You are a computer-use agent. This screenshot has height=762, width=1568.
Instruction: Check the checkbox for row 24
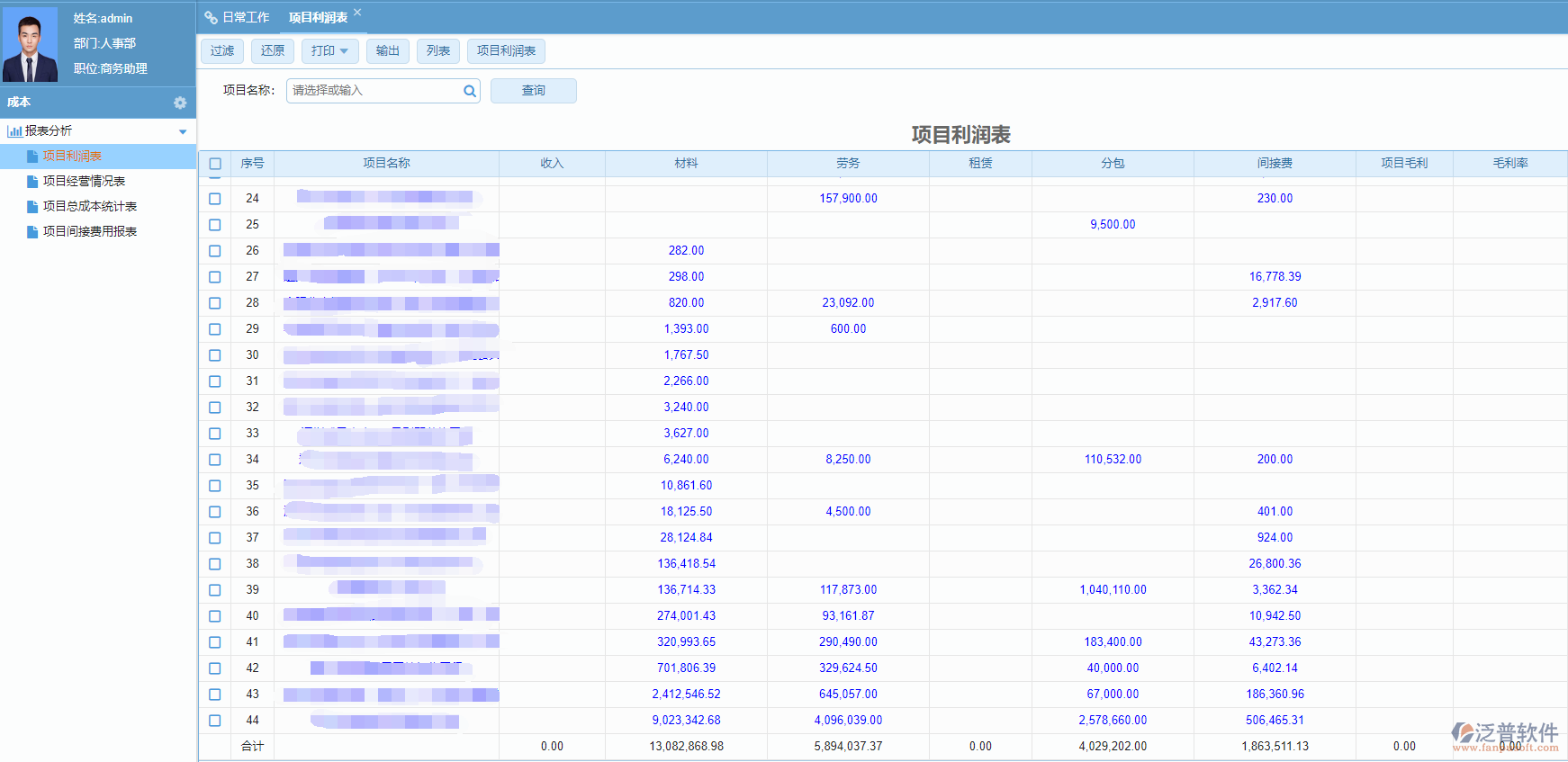click(x=215, y=199)
